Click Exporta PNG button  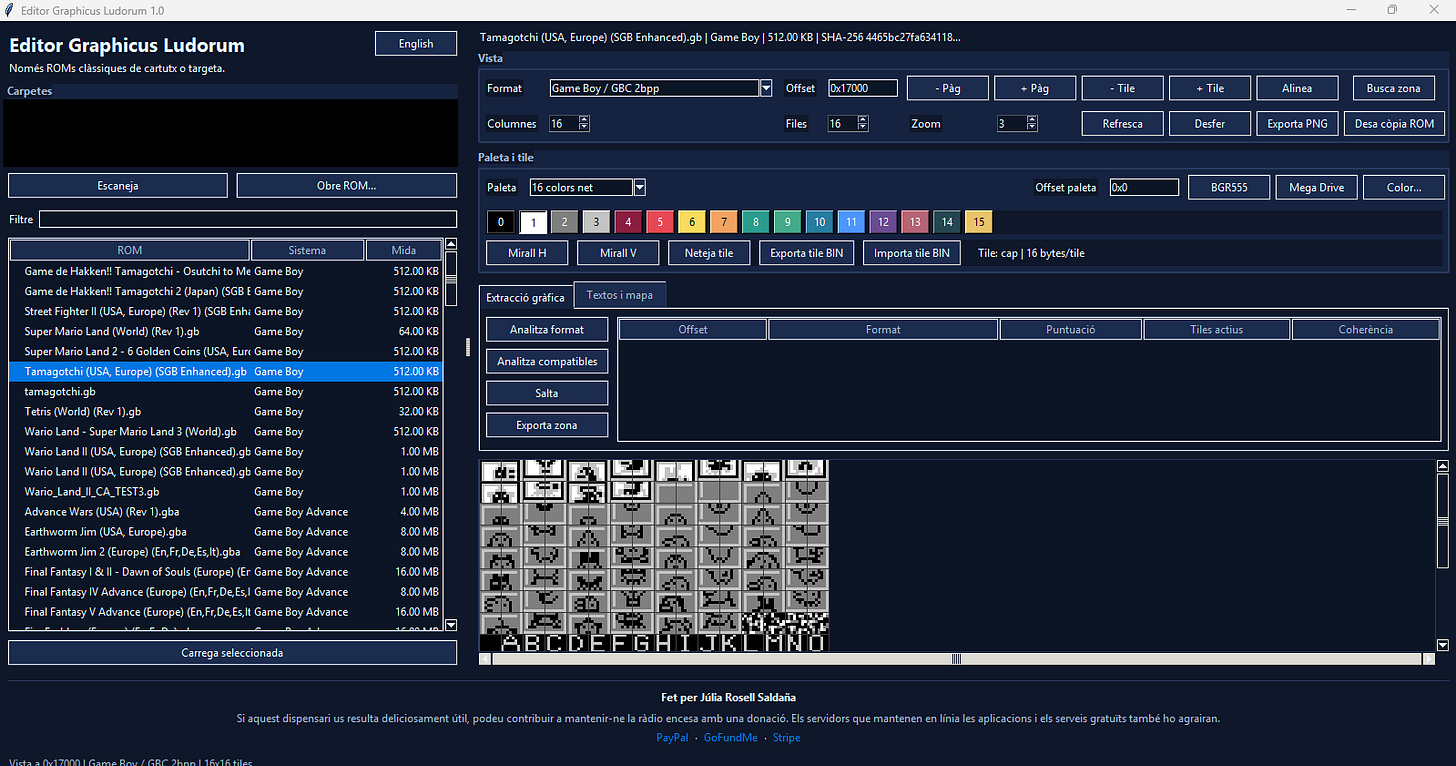pyautogui.click(x=1297, y=124)
